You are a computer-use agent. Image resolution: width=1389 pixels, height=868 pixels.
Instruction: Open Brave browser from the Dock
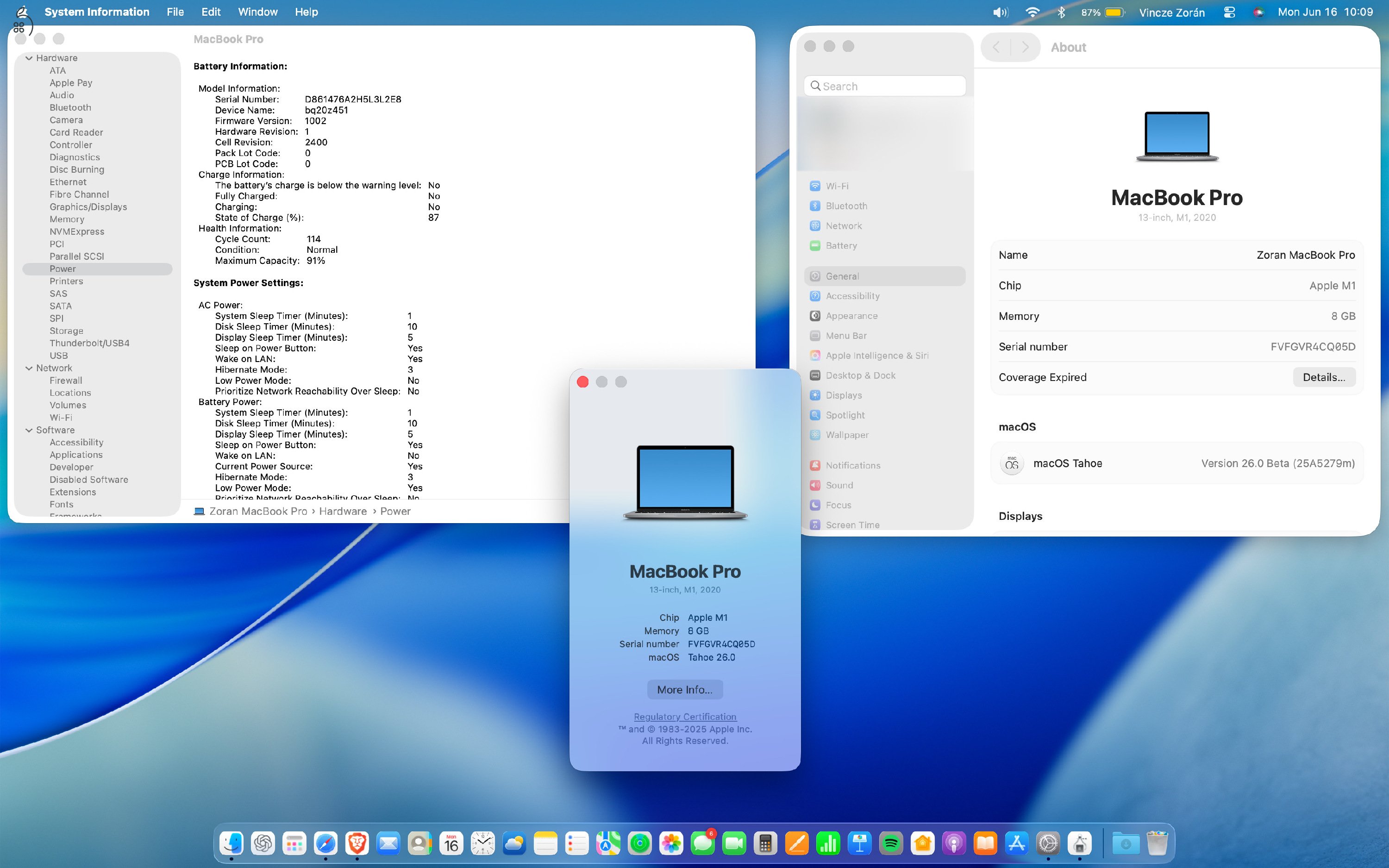(357, 843)
